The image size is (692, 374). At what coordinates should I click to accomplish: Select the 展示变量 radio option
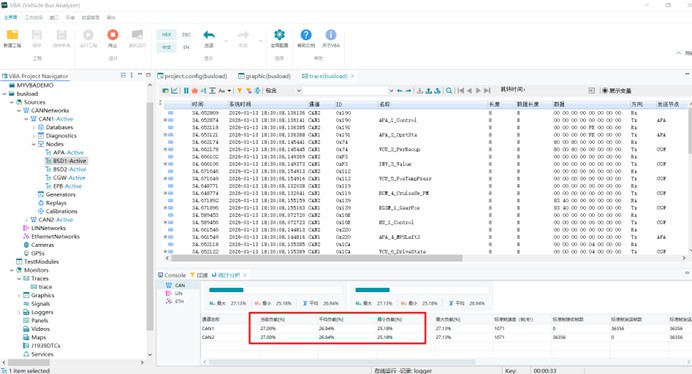[617, 91]
